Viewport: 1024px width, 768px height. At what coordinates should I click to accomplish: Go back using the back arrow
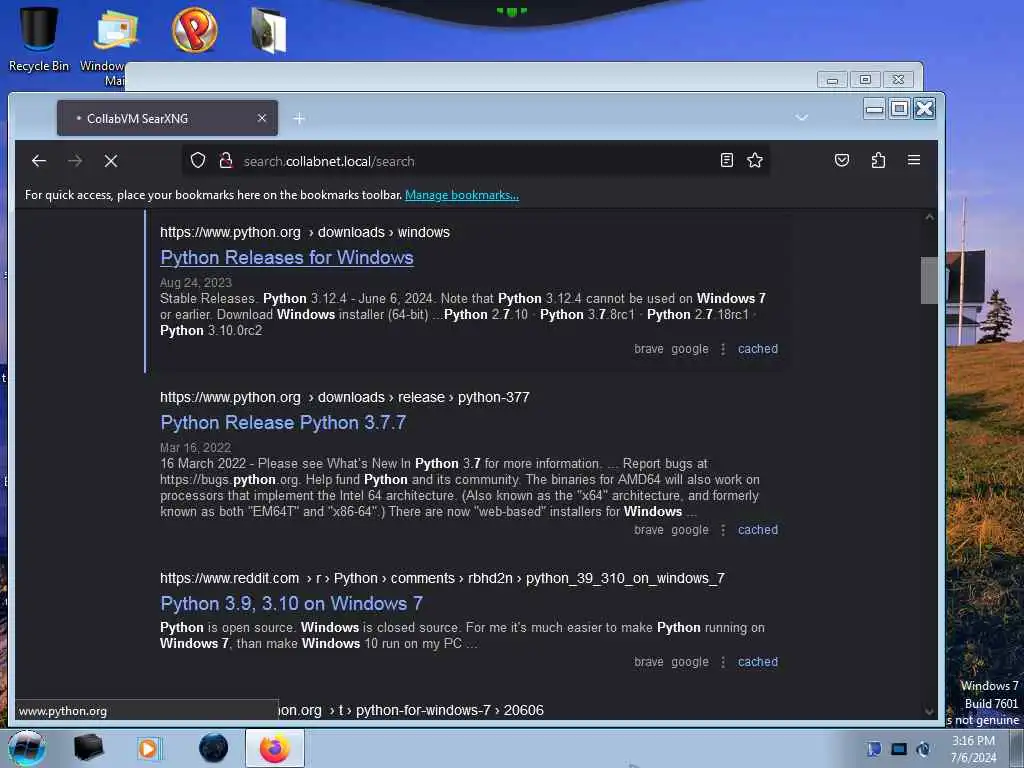[39, 161]
